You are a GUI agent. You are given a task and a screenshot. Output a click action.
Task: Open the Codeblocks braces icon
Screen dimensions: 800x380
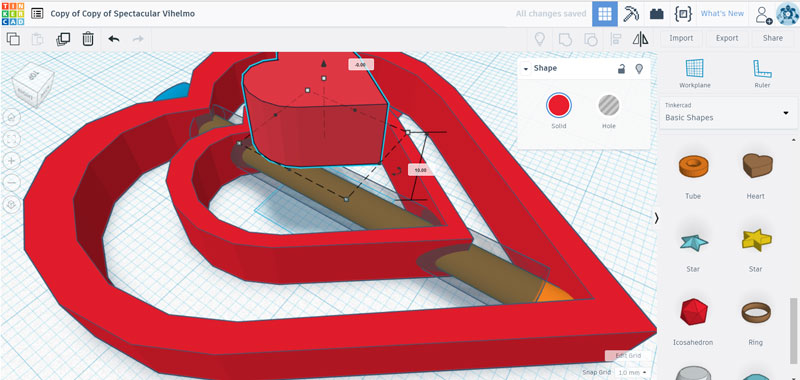[x=683, y=14]
